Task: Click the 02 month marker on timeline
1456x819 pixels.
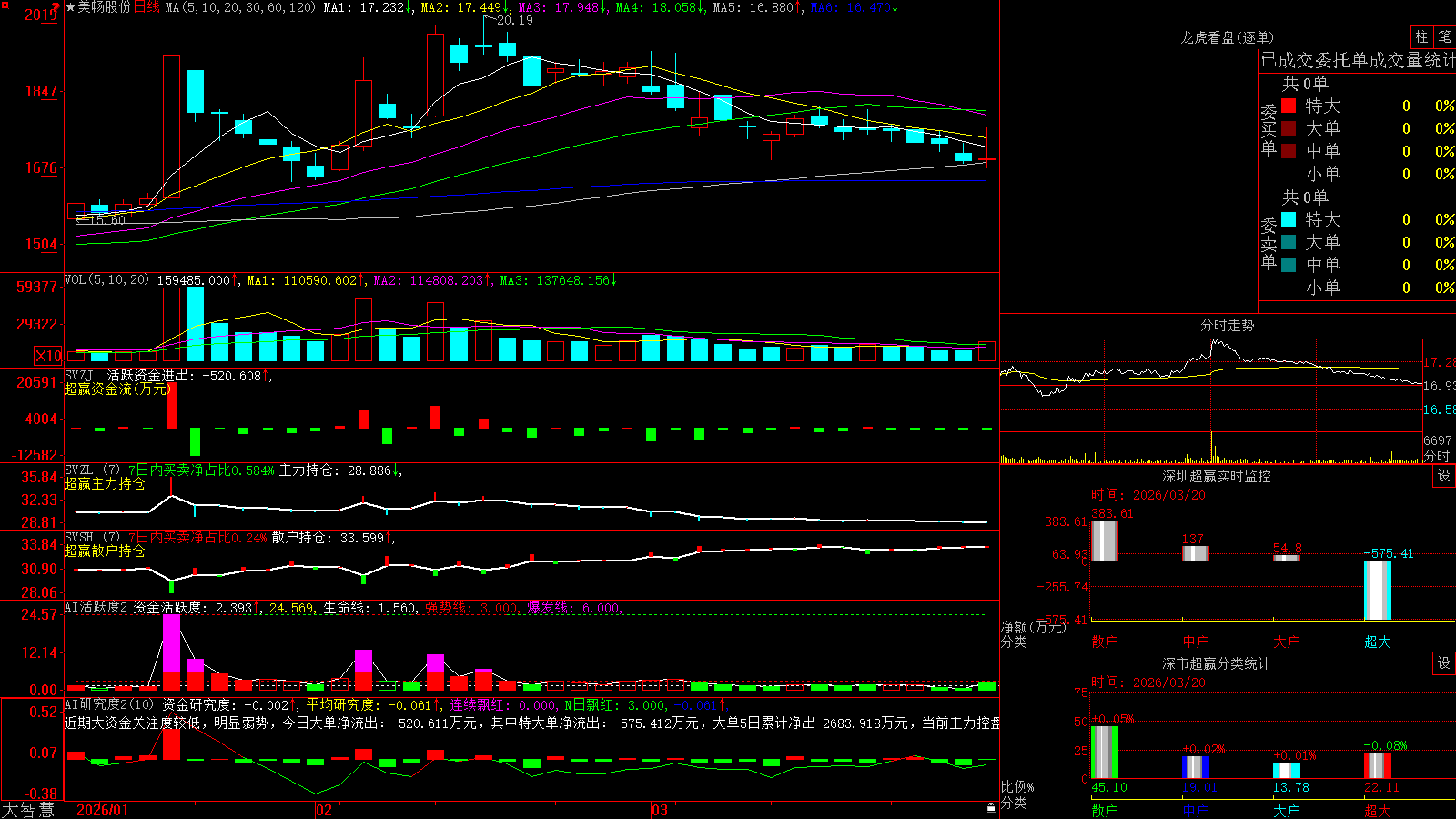Action: point(324,810)
